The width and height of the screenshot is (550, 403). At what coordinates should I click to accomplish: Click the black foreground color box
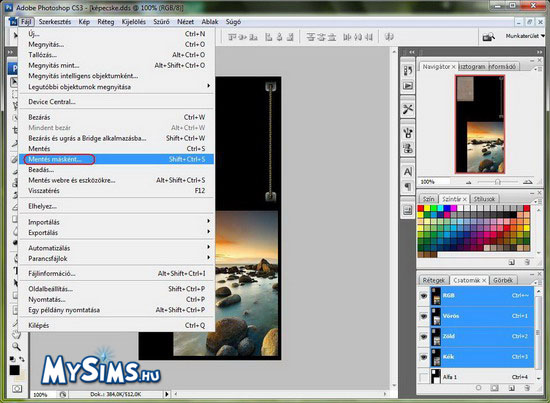pos(14,370)
